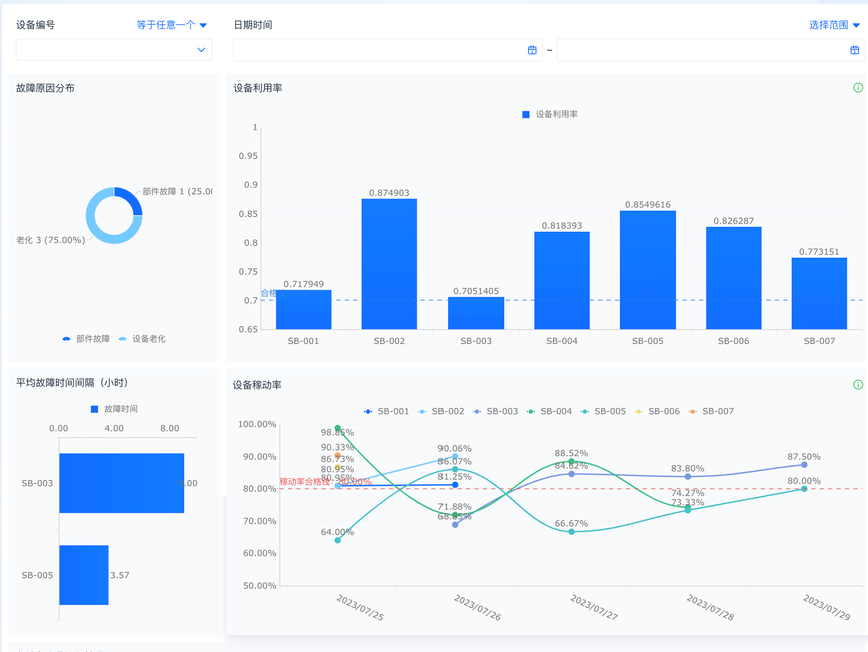The image size is (868, 652).
Task: Click the start date calendar icon
Action: pyautogui.click(x=532, y=50)
